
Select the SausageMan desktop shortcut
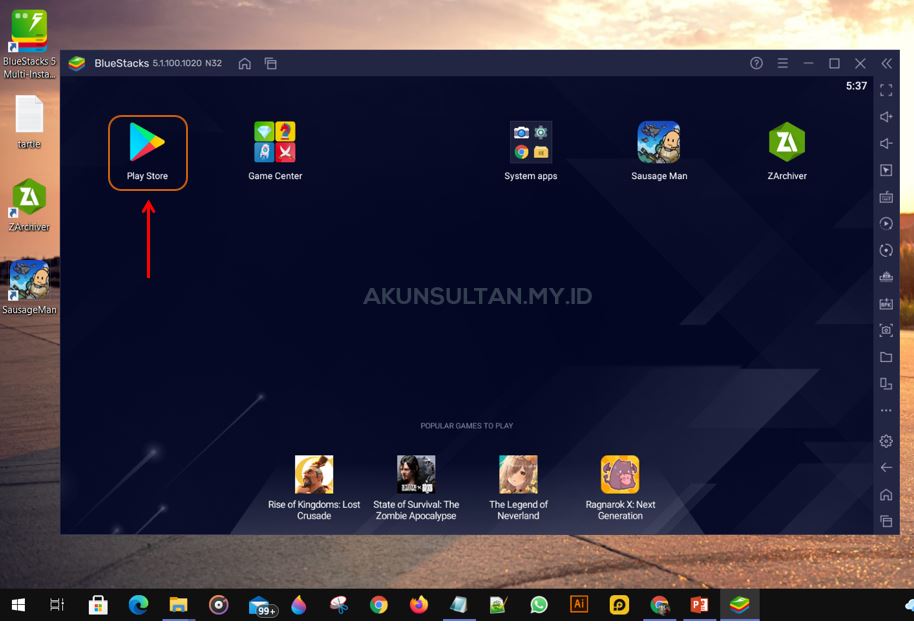(x=29, y=288)
